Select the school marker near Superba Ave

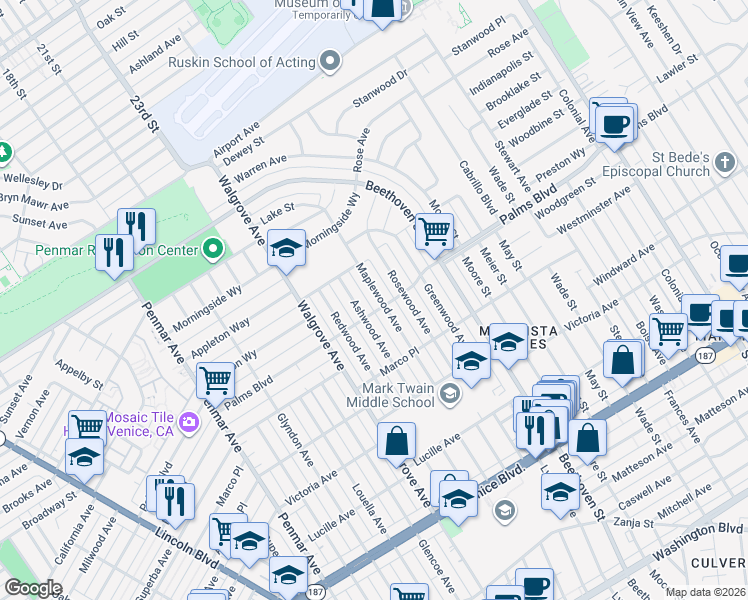click(x=249, y=543)
